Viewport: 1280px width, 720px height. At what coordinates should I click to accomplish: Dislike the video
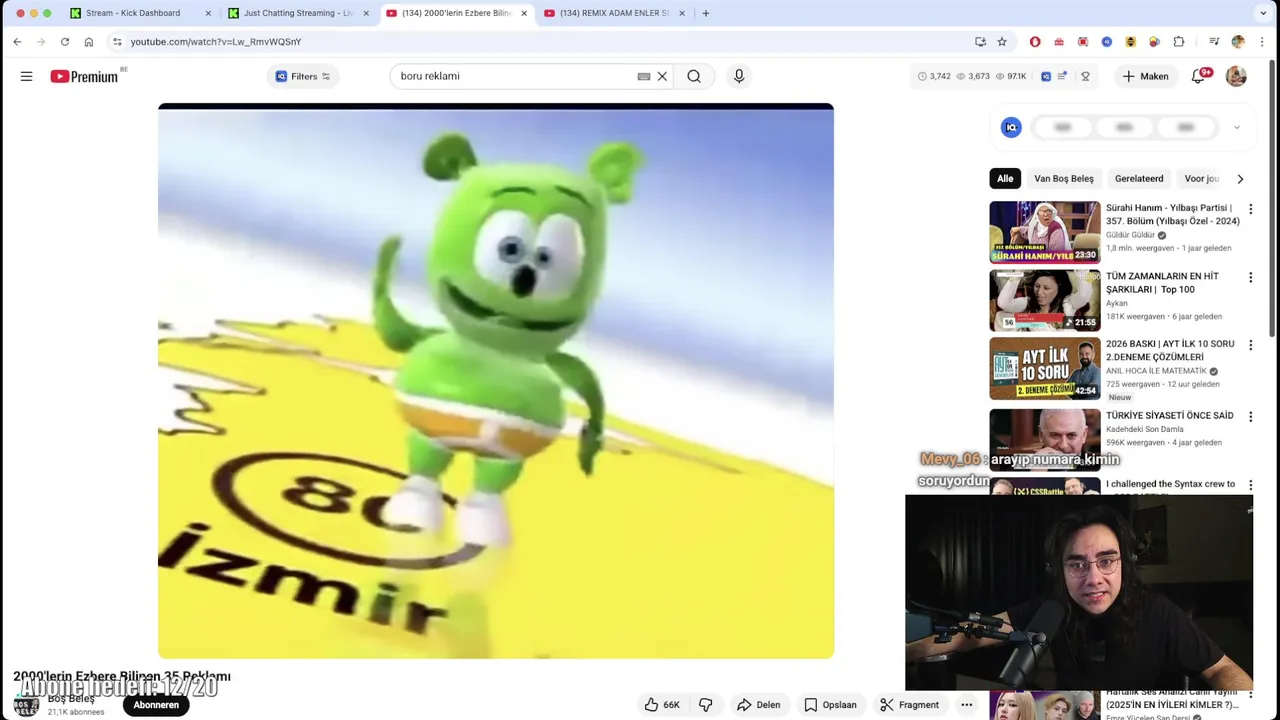point(706,705)
